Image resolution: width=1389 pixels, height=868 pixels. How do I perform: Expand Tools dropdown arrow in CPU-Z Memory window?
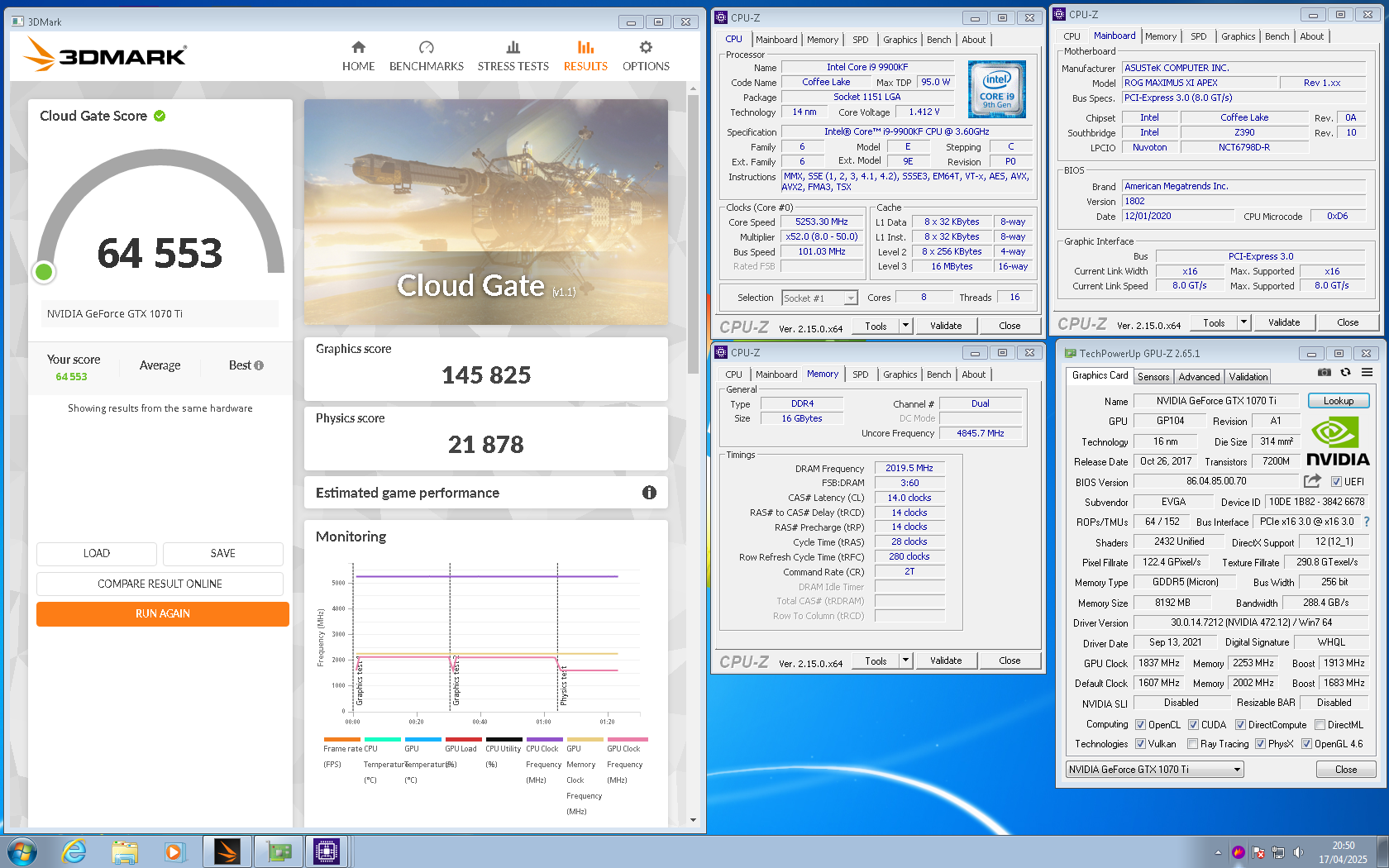(x=905, y=661)
